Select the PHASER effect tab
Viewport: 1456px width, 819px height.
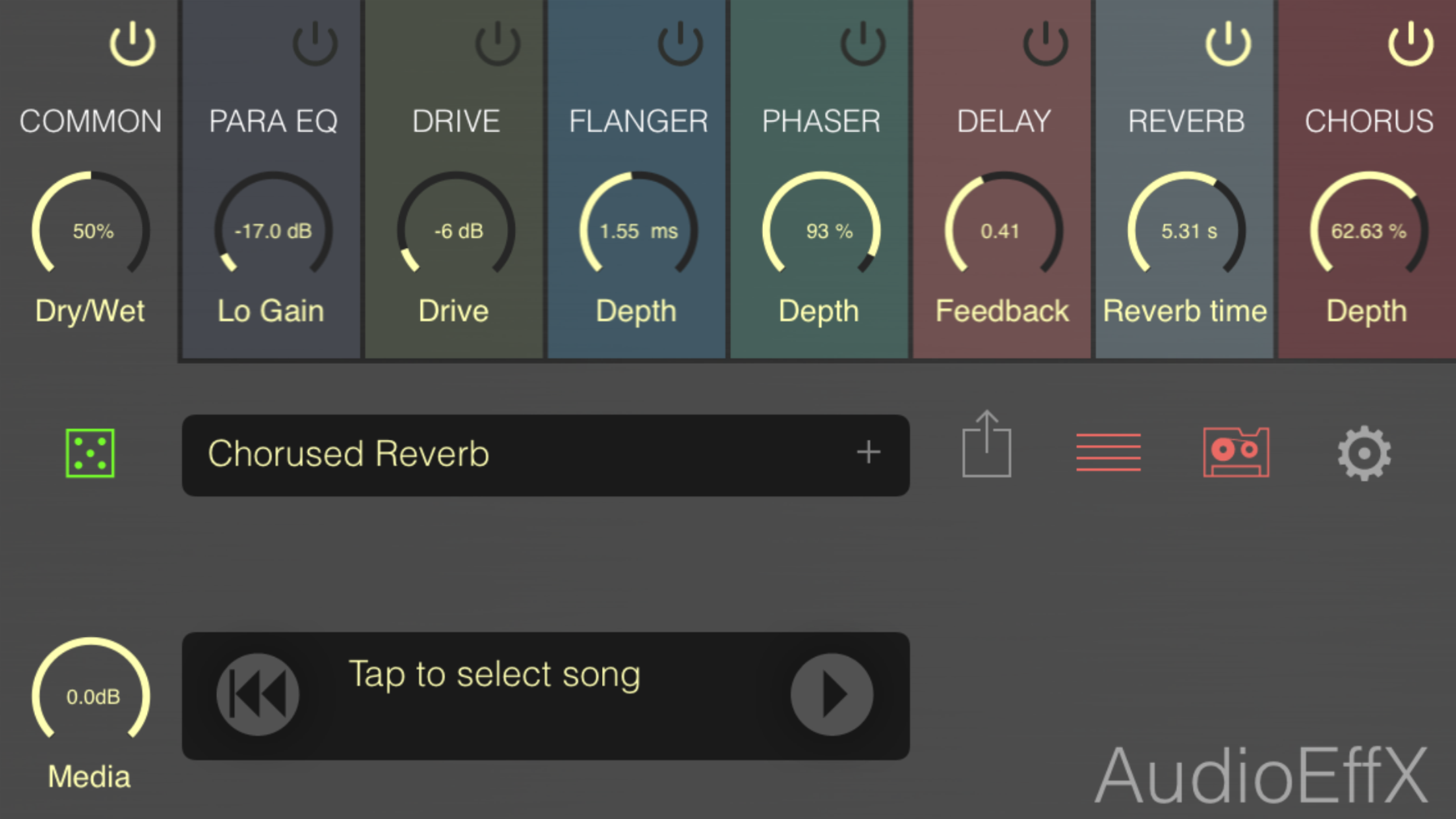[821, 121]
